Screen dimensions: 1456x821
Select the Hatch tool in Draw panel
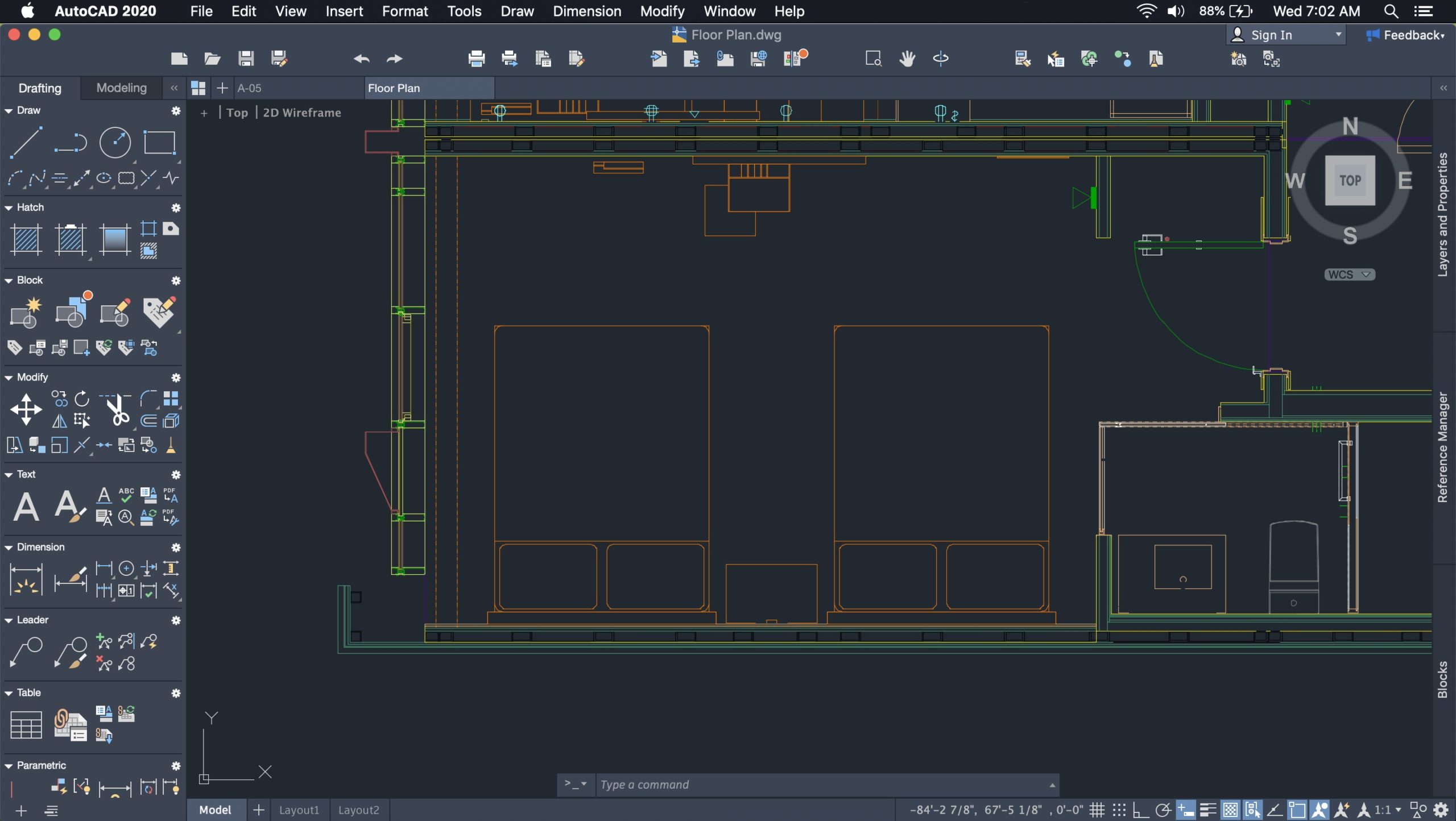point(25,237)
